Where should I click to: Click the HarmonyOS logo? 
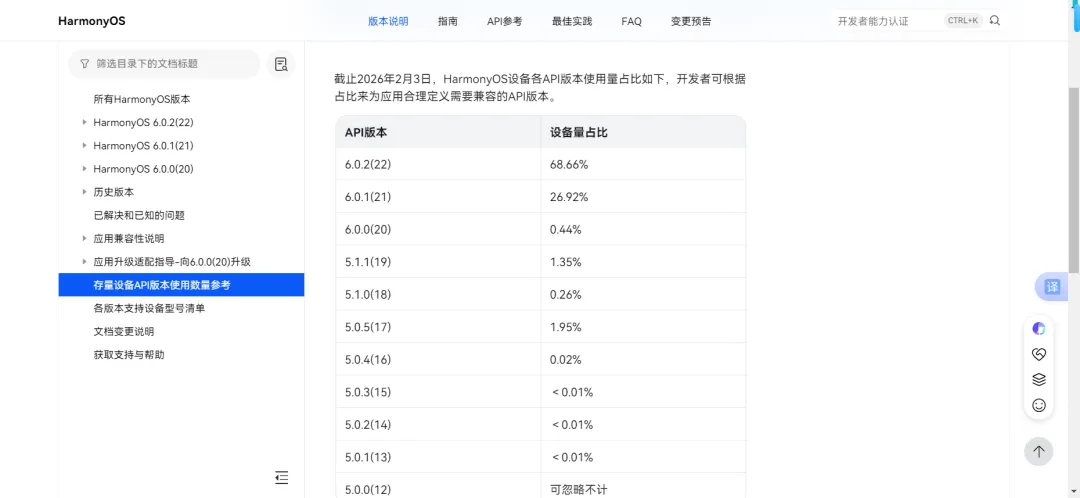(x=92, y=21)
